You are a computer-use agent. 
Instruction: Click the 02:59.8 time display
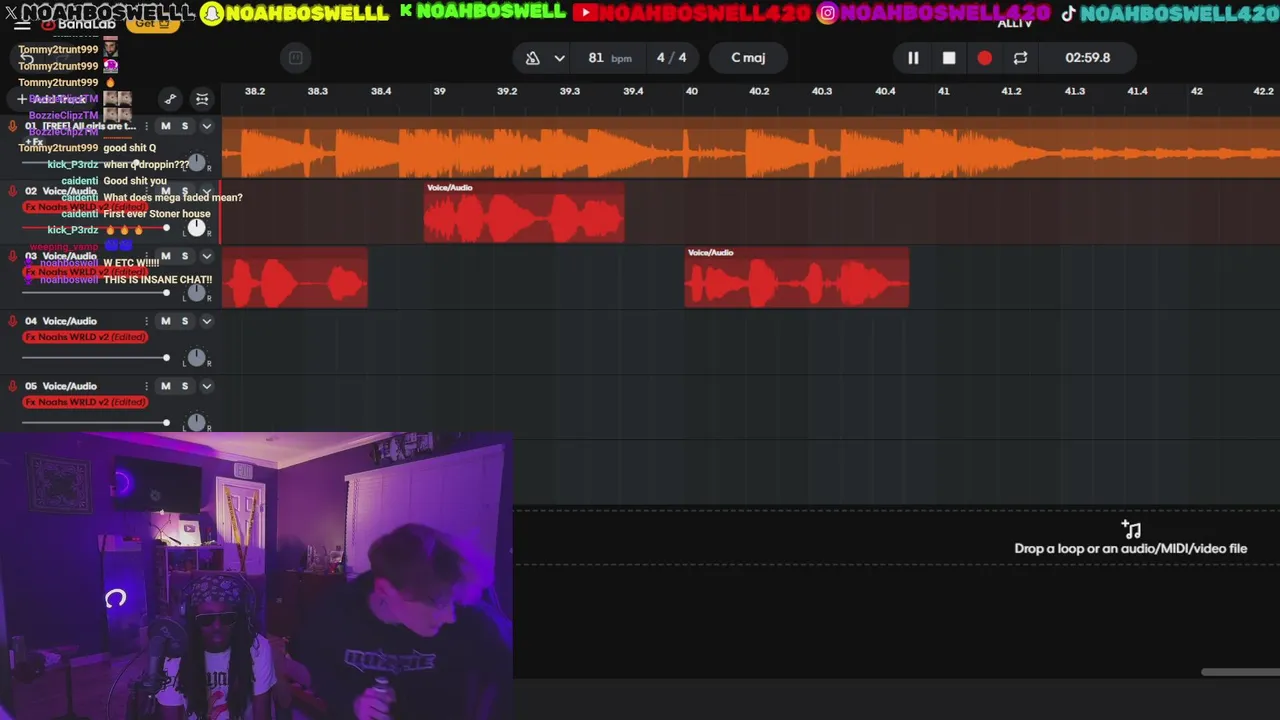click(1088, 58)
